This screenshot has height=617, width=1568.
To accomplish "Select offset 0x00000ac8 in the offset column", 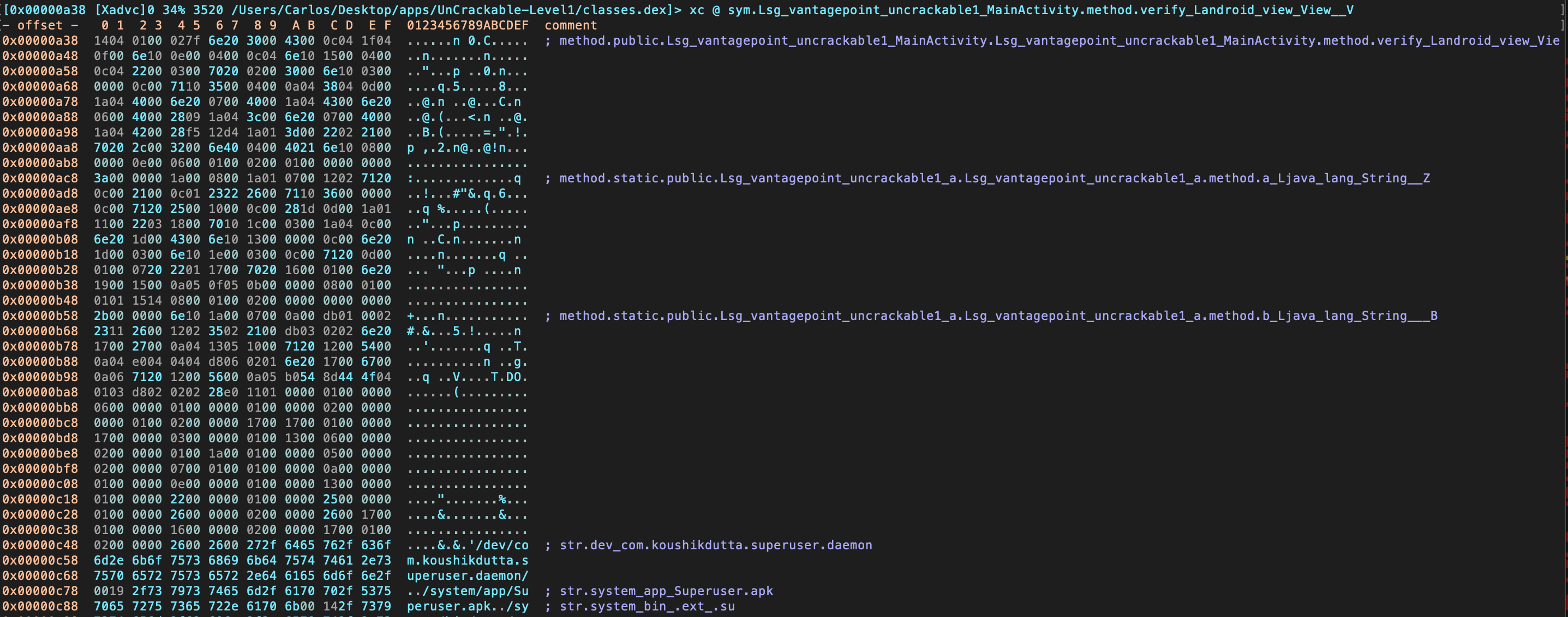I will [x=40, y=179].
